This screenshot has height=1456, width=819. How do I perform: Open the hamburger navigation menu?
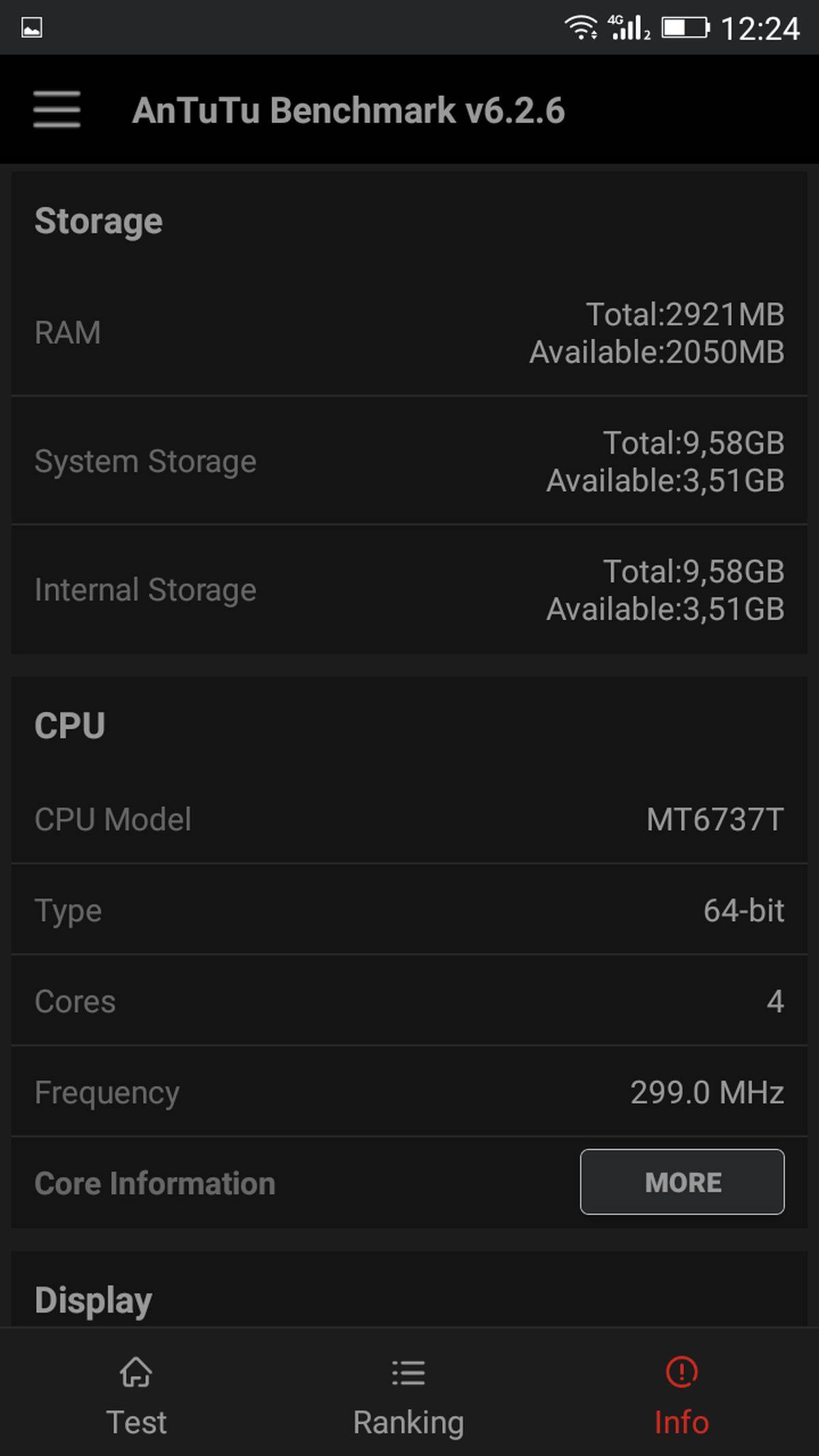tap(57, 109)
